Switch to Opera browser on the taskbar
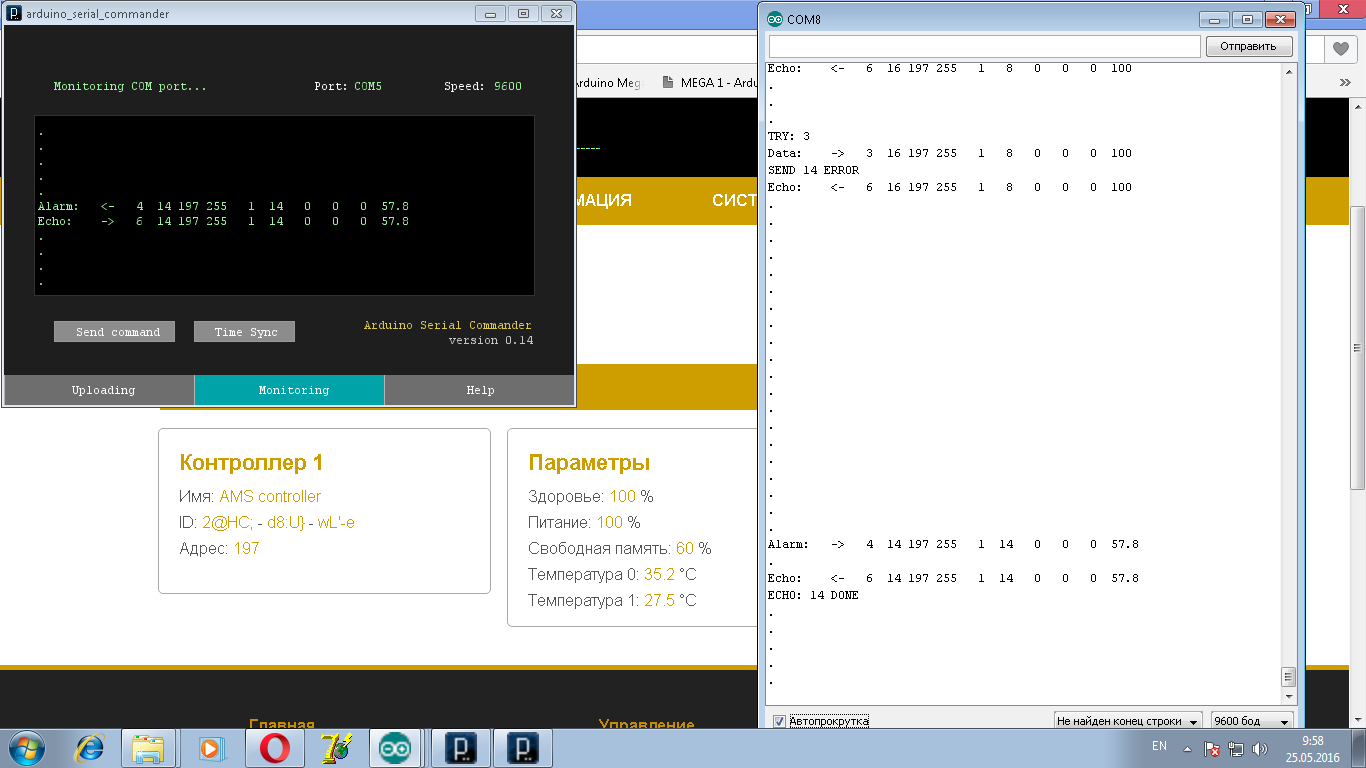Viewport: 1366px width, 768px height. pos(275,747)
